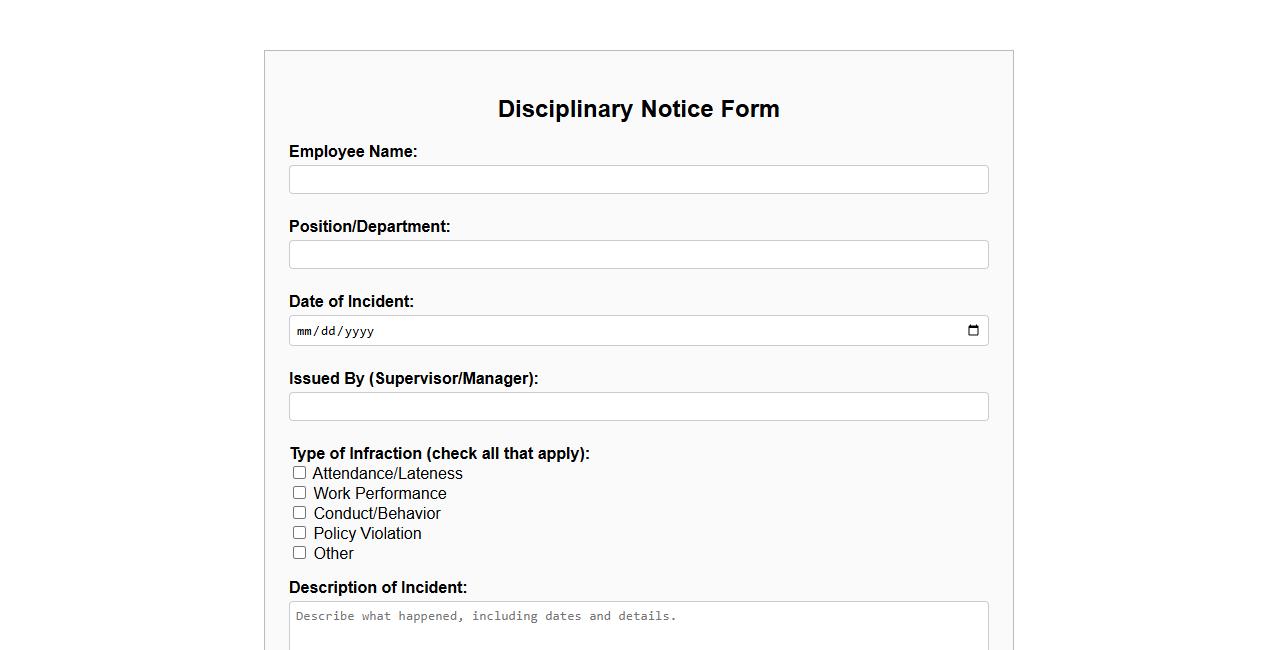Image resolution: width=1278 pixels, height=650 pixels.
Task: Toggle Attendance/Lateness by clicking its label
Action: 387,473
